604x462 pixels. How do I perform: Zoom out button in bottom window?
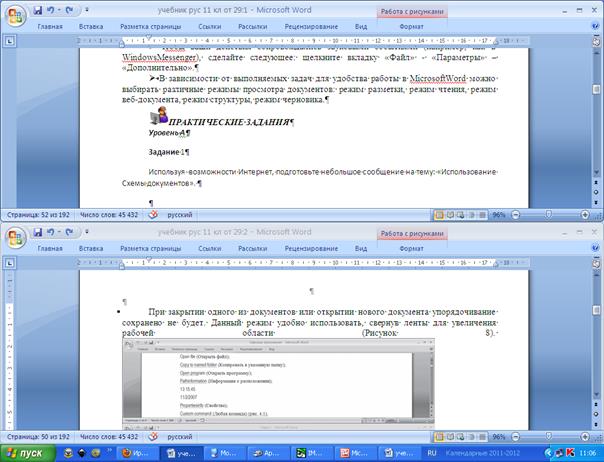(515, 437)
